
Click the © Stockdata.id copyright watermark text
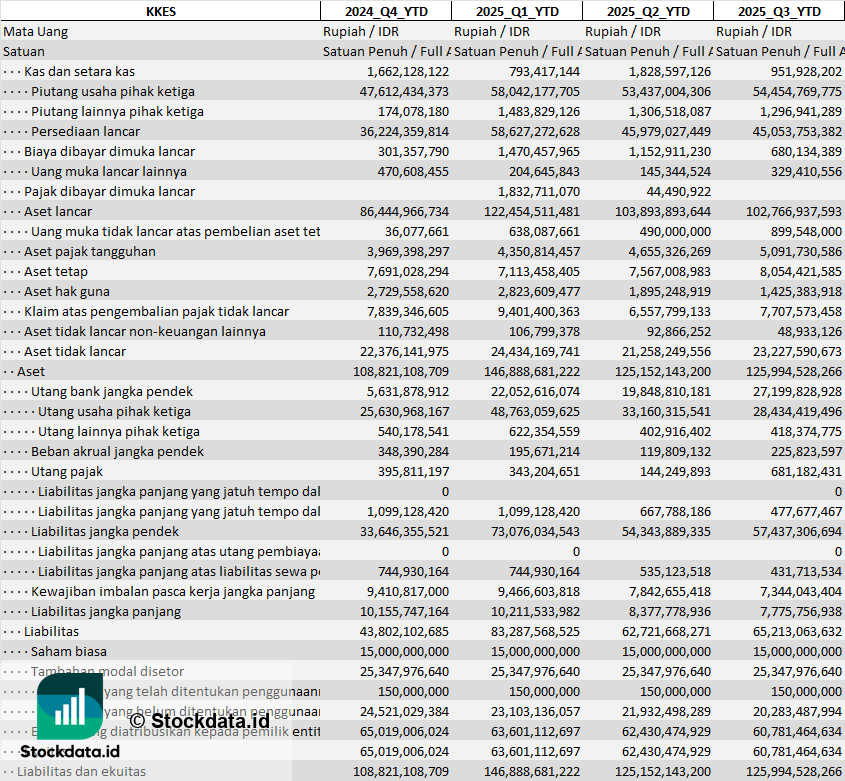coord(198,718)
